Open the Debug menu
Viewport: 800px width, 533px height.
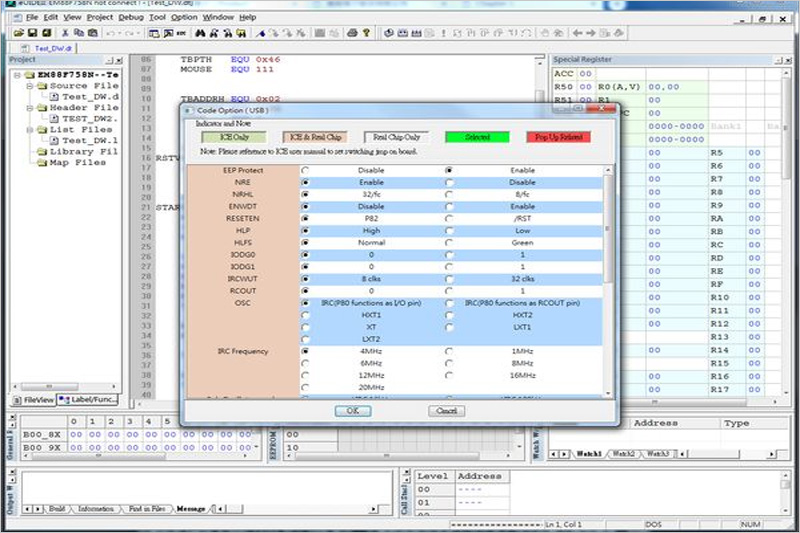[130, 17]
